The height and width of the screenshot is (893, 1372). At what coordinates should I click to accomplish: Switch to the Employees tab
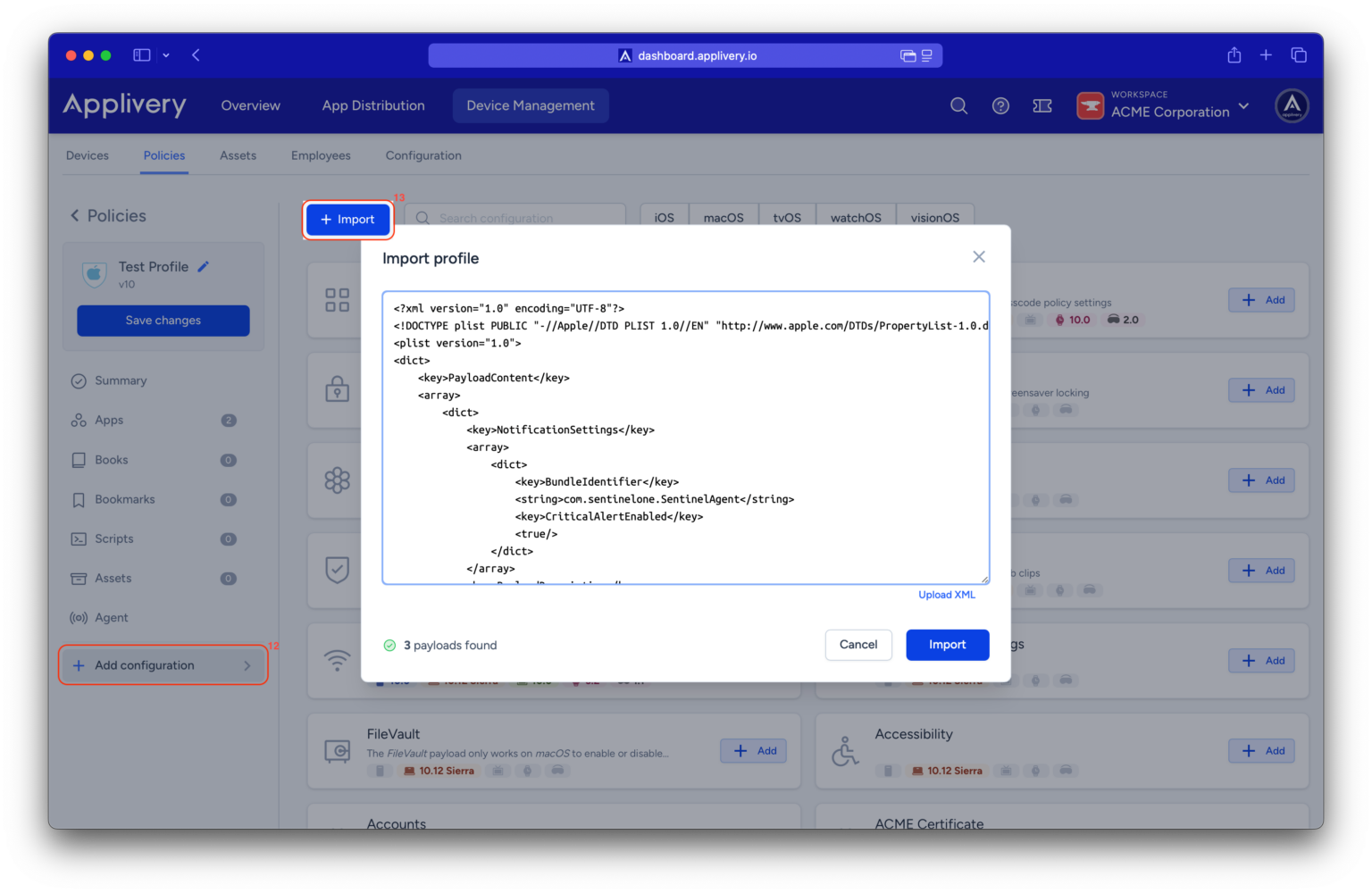coord(321,155)
